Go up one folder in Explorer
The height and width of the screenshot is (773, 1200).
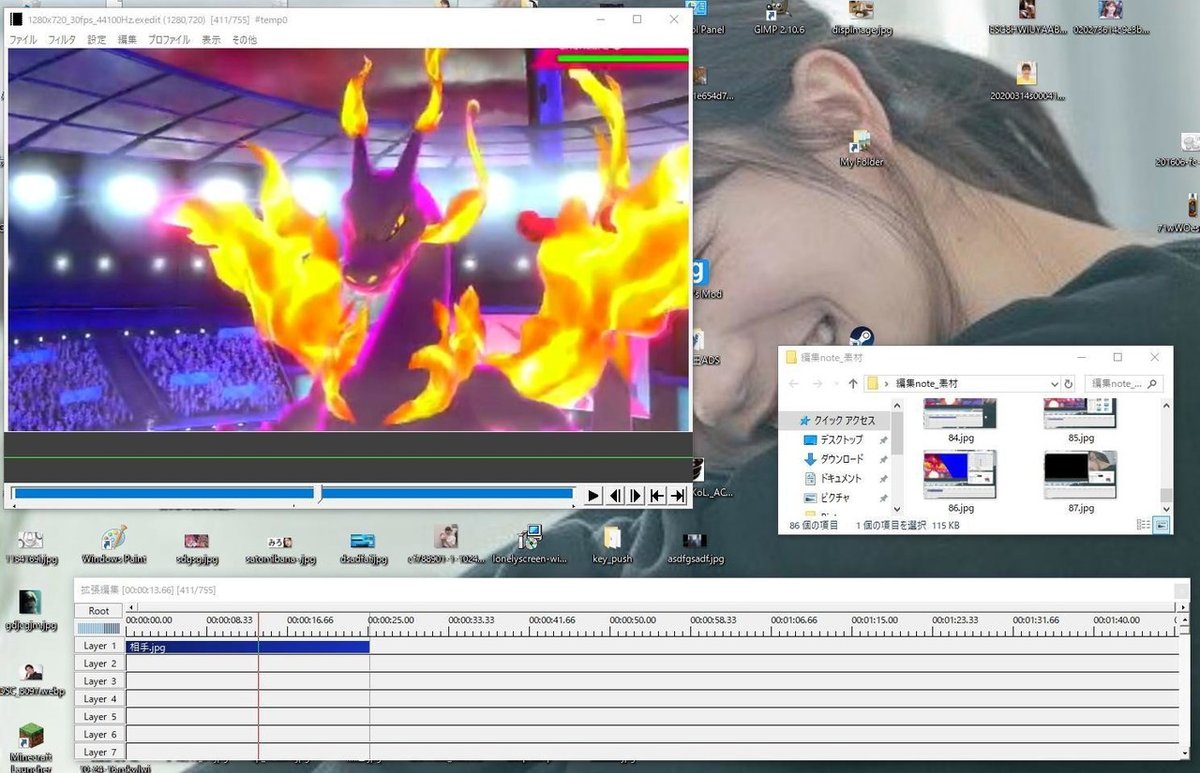point(853,383)
